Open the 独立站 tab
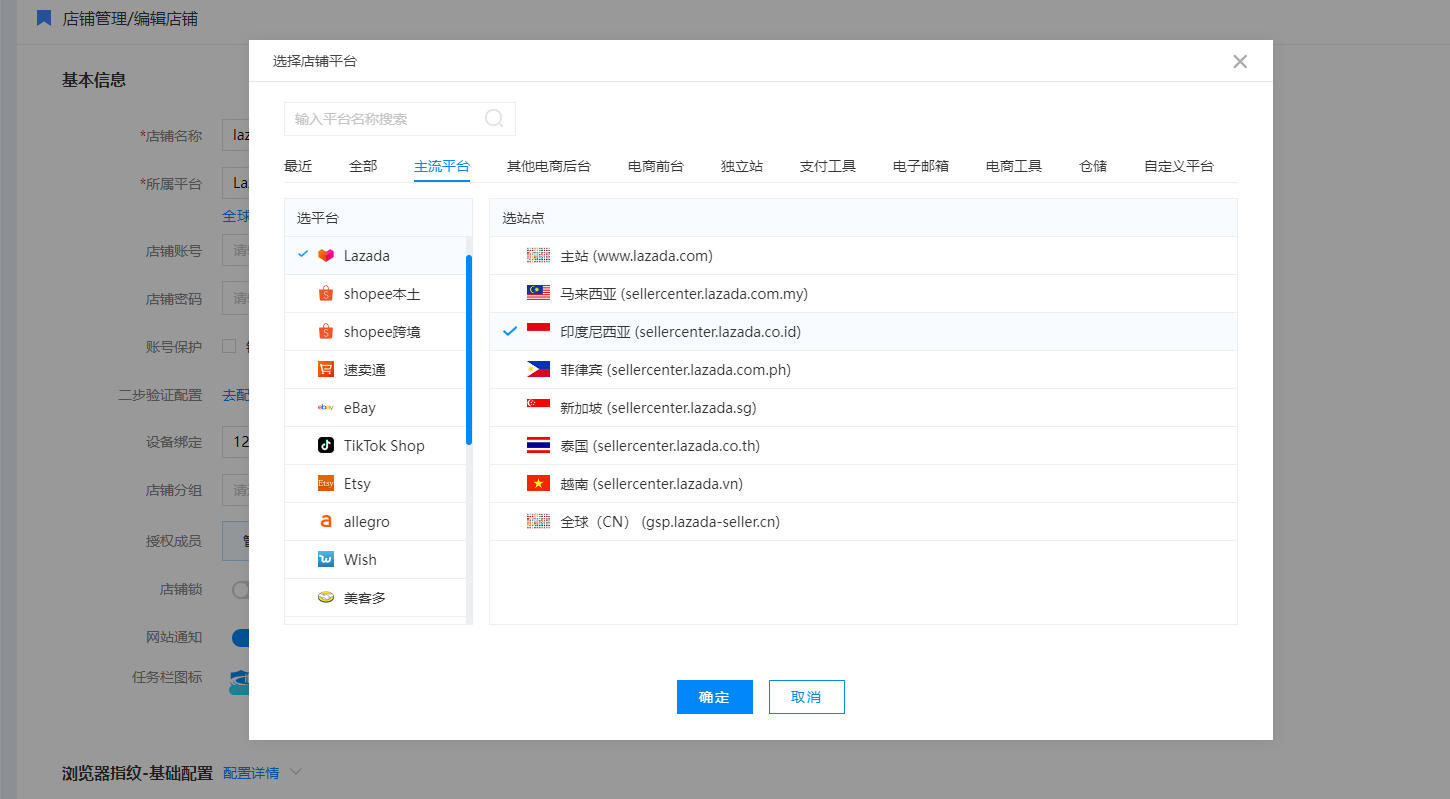 pyautogui.click(x=741, y=166)
